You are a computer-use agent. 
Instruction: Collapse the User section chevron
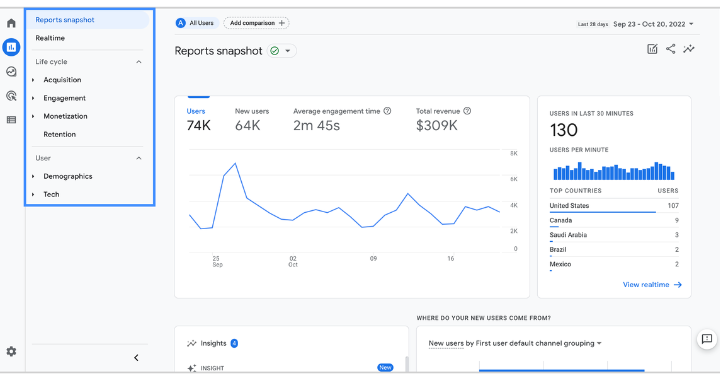(139, 158)
